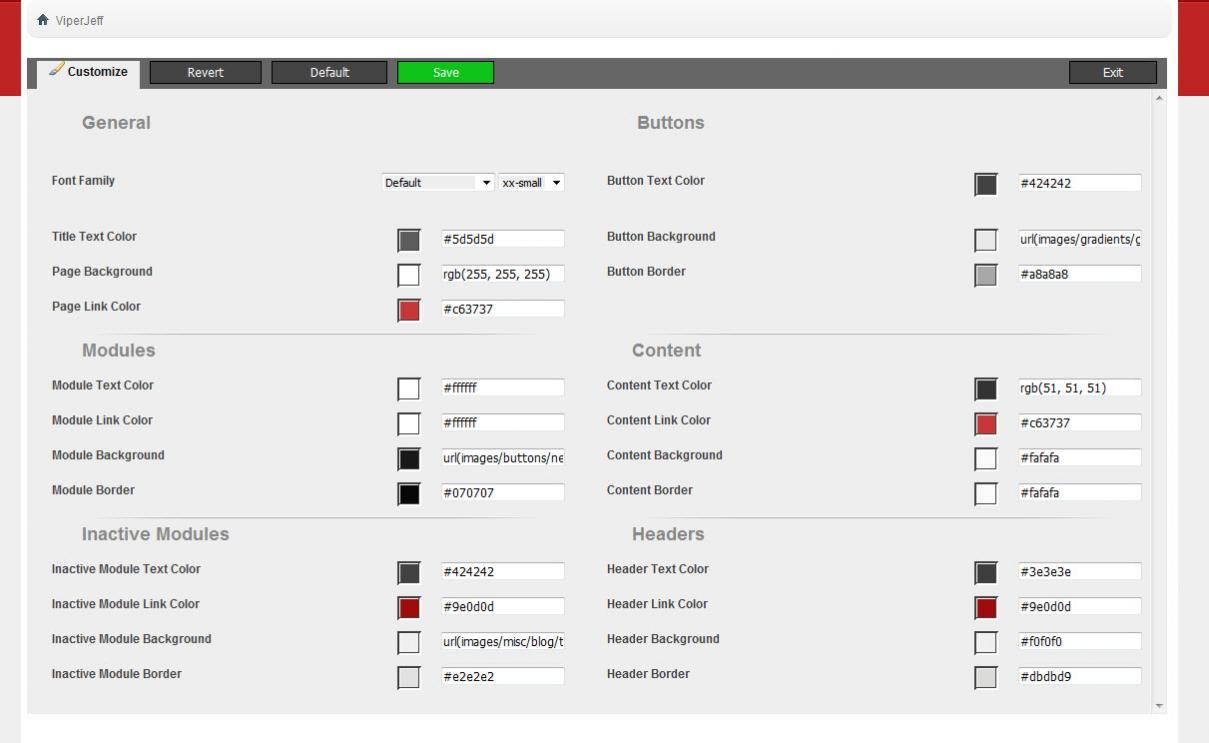Click the Module Border field #070707
Image resolution: width=1209 pixels, height=743 pixels.
point(503,493)
